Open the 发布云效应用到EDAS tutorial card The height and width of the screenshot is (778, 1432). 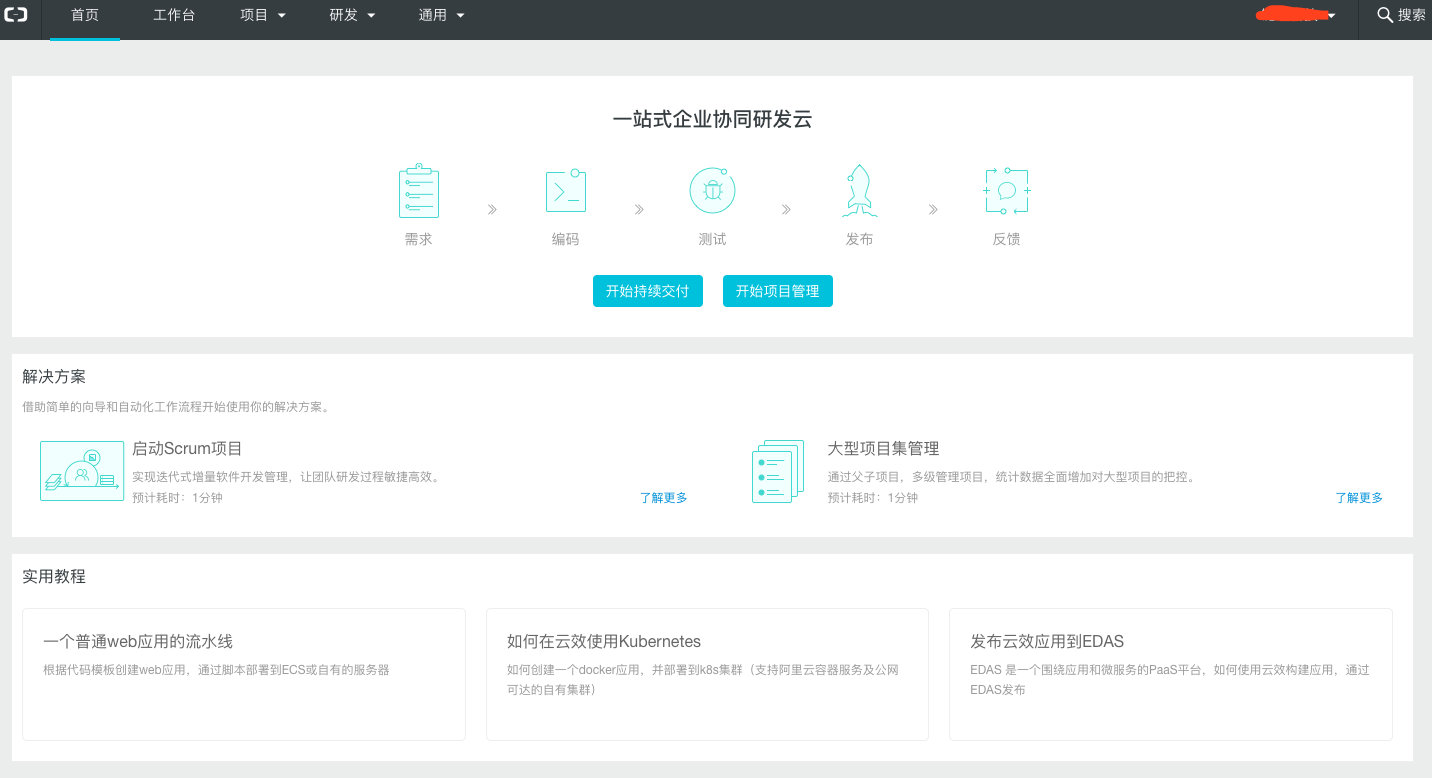point(1170,674)
